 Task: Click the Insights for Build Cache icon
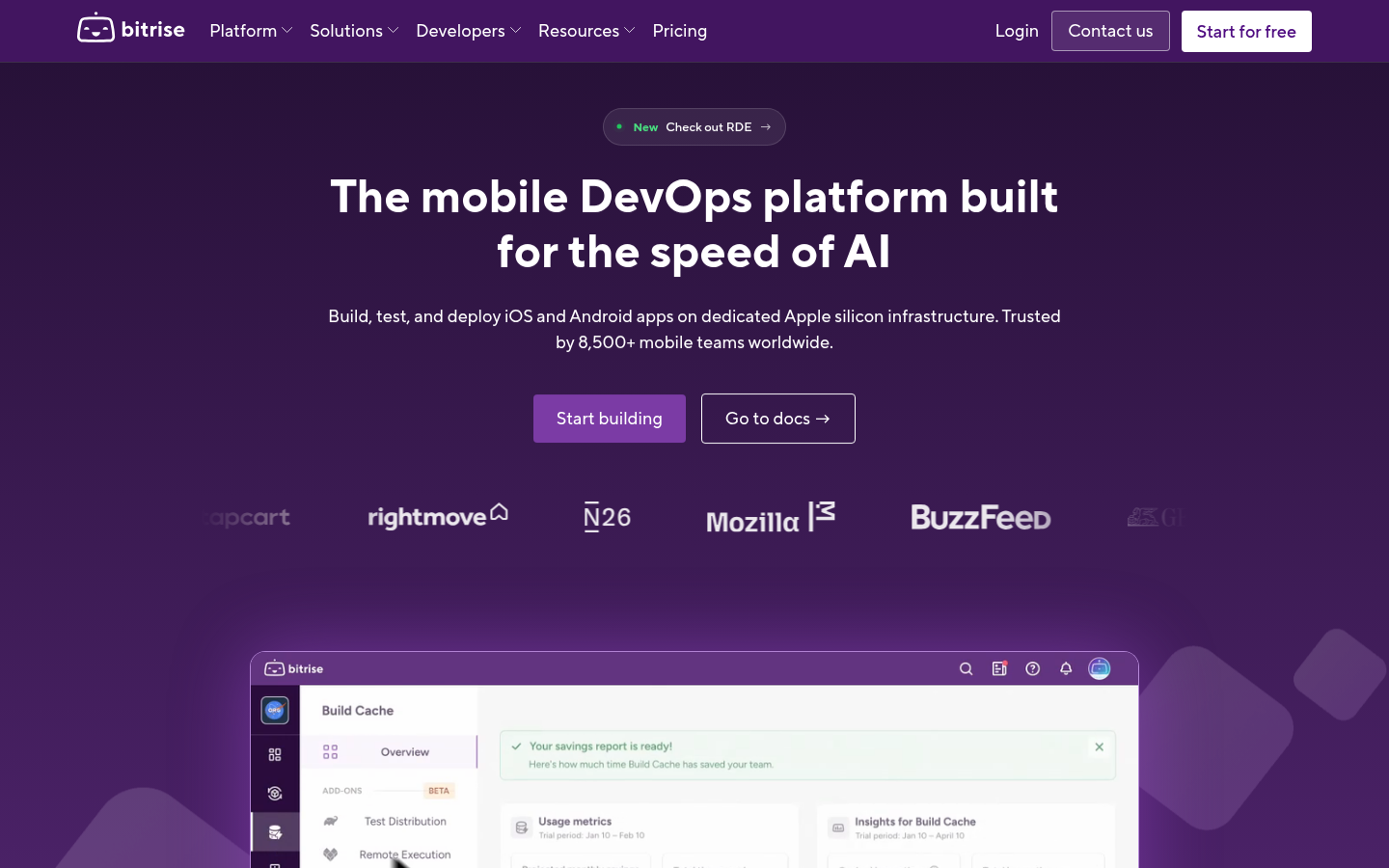point(838,827)
